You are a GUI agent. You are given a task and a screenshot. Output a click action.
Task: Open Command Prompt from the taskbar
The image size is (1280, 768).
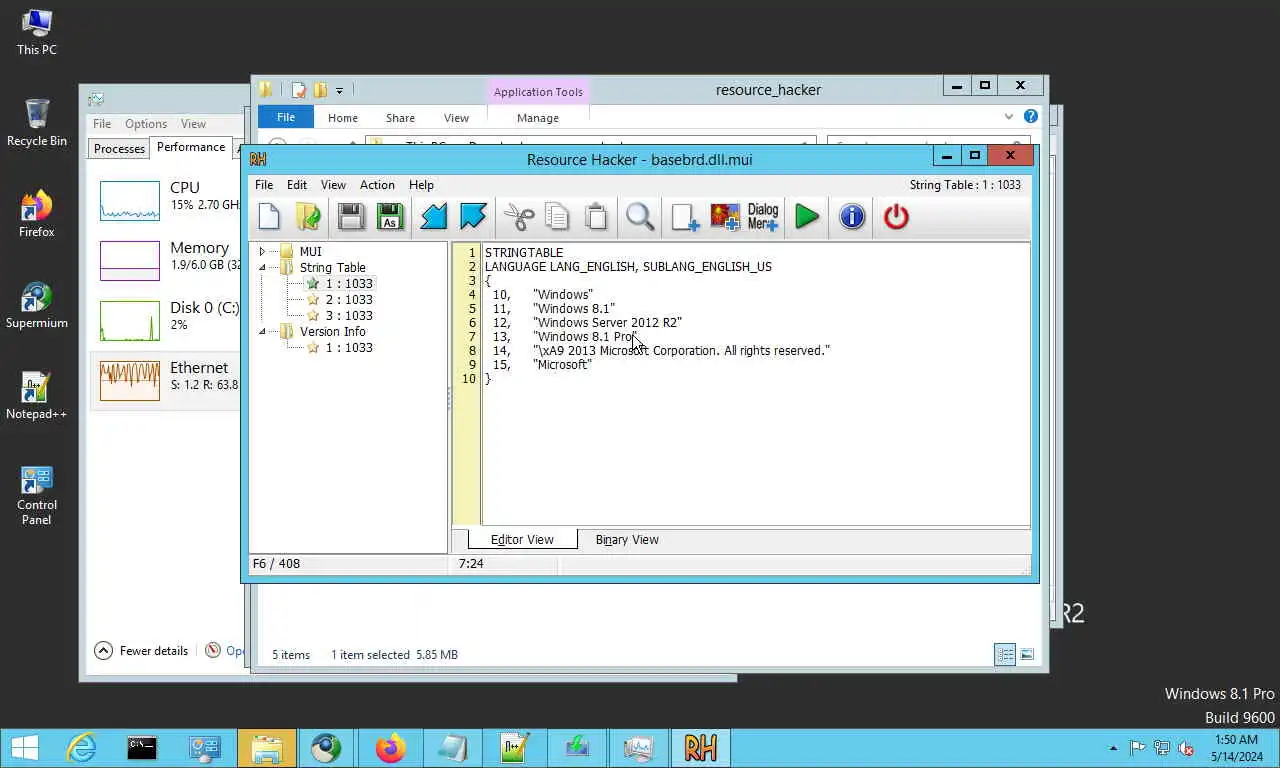[x=142, y=748]
